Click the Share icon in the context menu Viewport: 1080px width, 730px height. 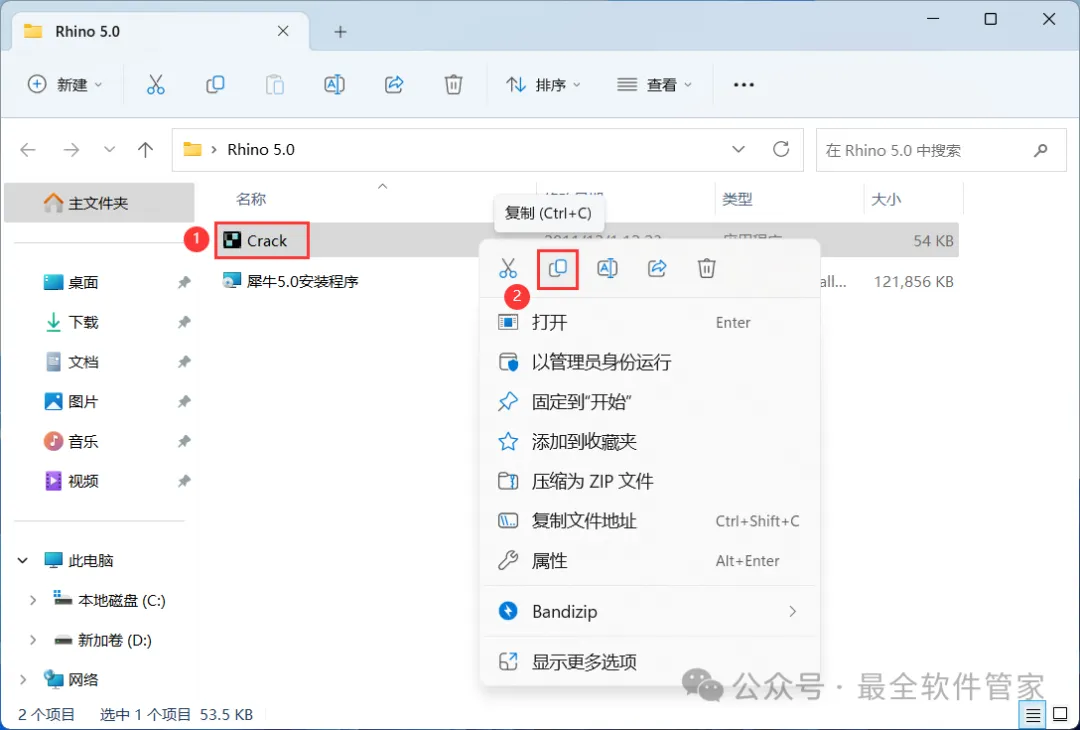[657, 268]
